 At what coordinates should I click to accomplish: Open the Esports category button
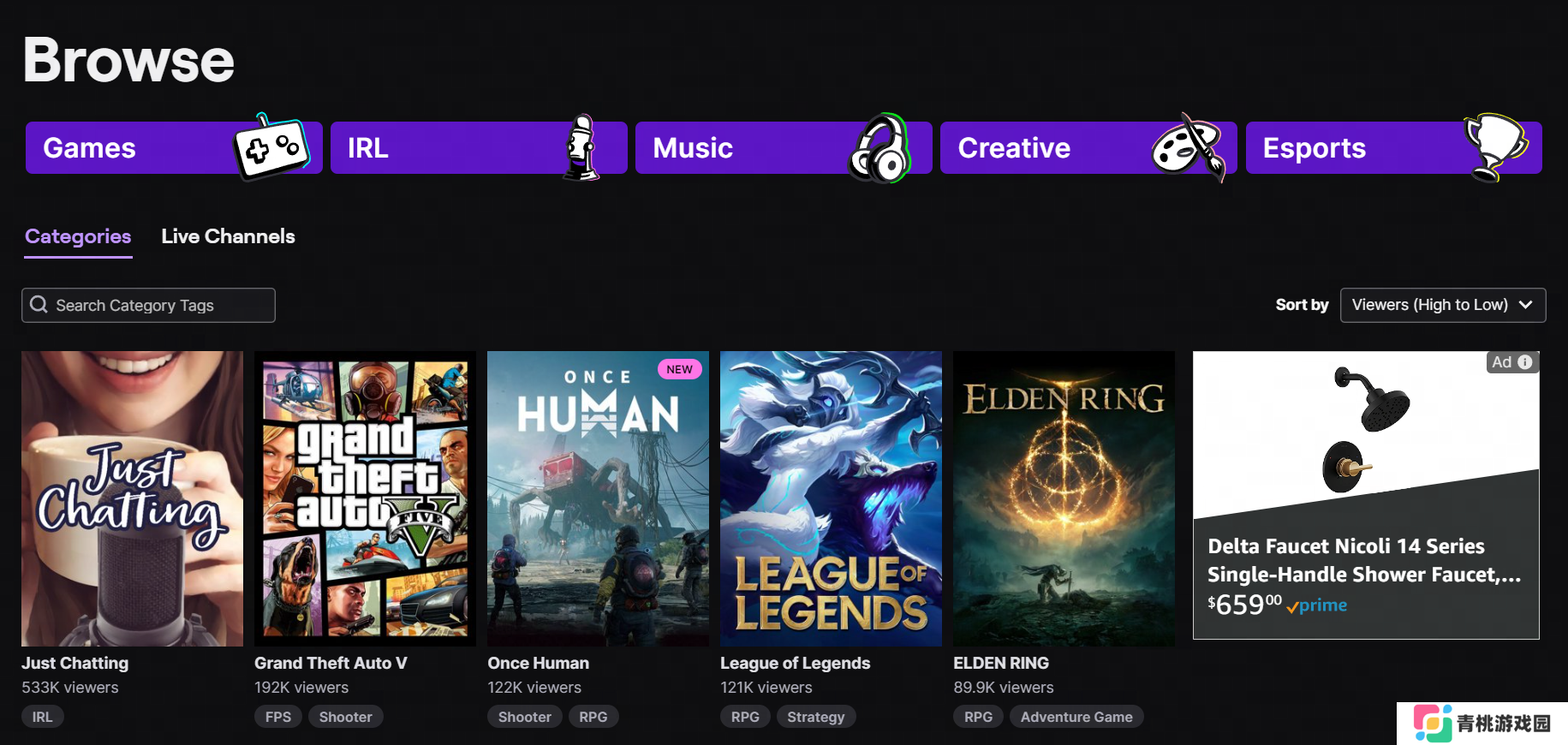click(x=1394, y=147)
